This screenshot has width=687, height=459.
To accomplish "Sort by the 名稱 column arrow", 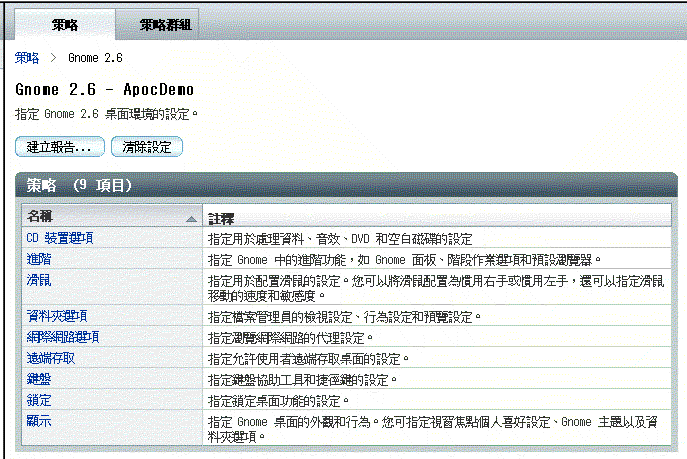I will (191, 219).
